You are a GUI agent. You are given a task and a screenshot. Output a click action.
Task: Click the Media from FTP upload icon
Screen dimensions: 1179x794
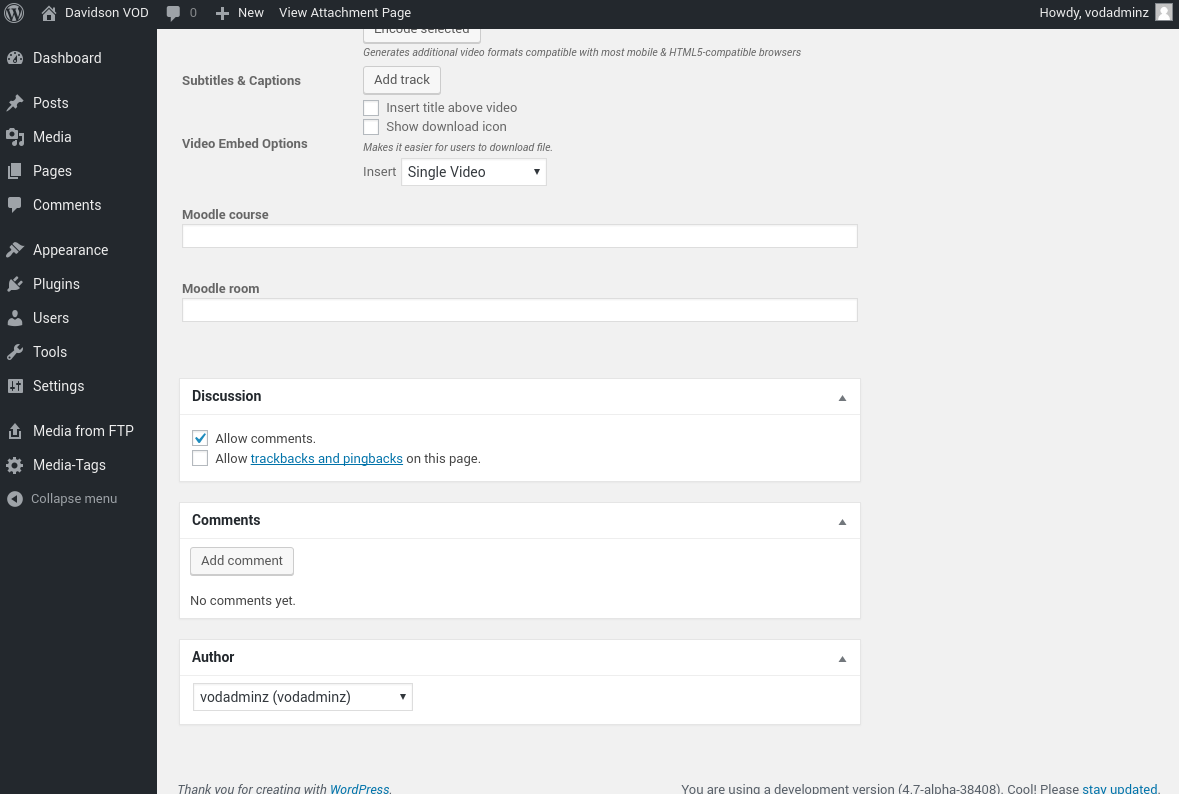15,431
